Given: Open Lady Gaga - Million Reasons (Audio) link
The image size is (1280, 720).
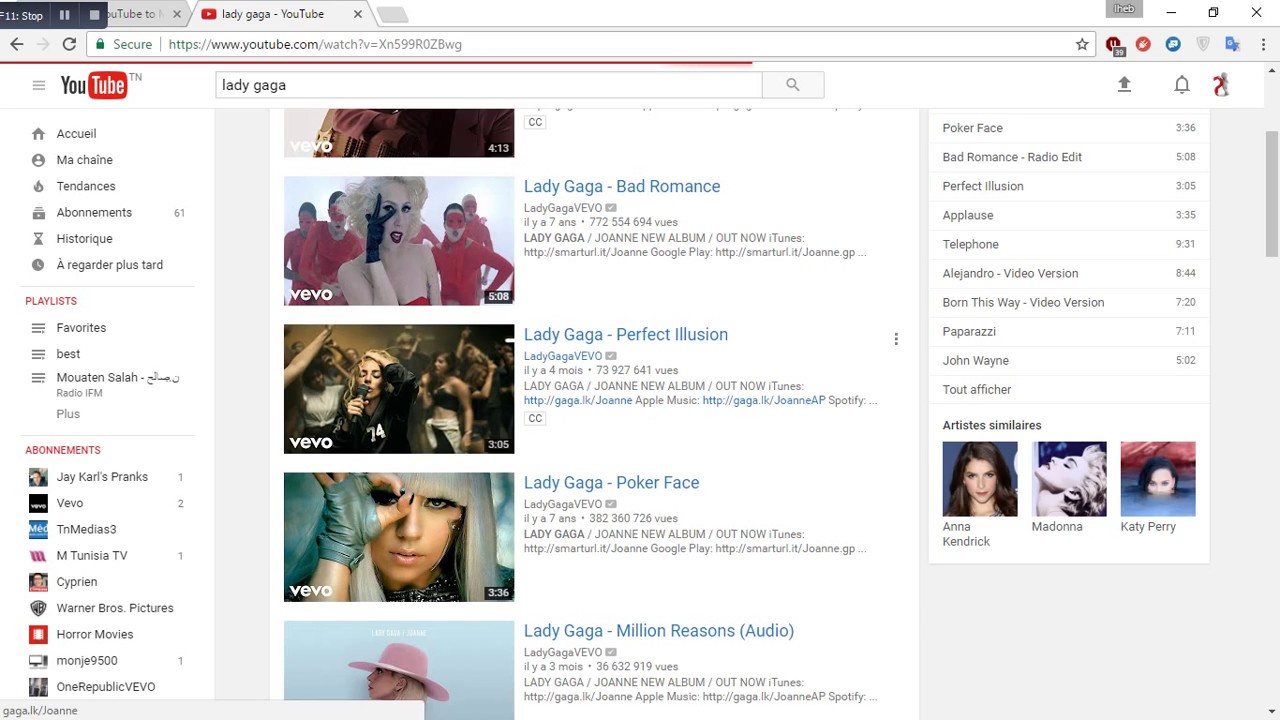Looking at the screenshot, I should [659, 630].
